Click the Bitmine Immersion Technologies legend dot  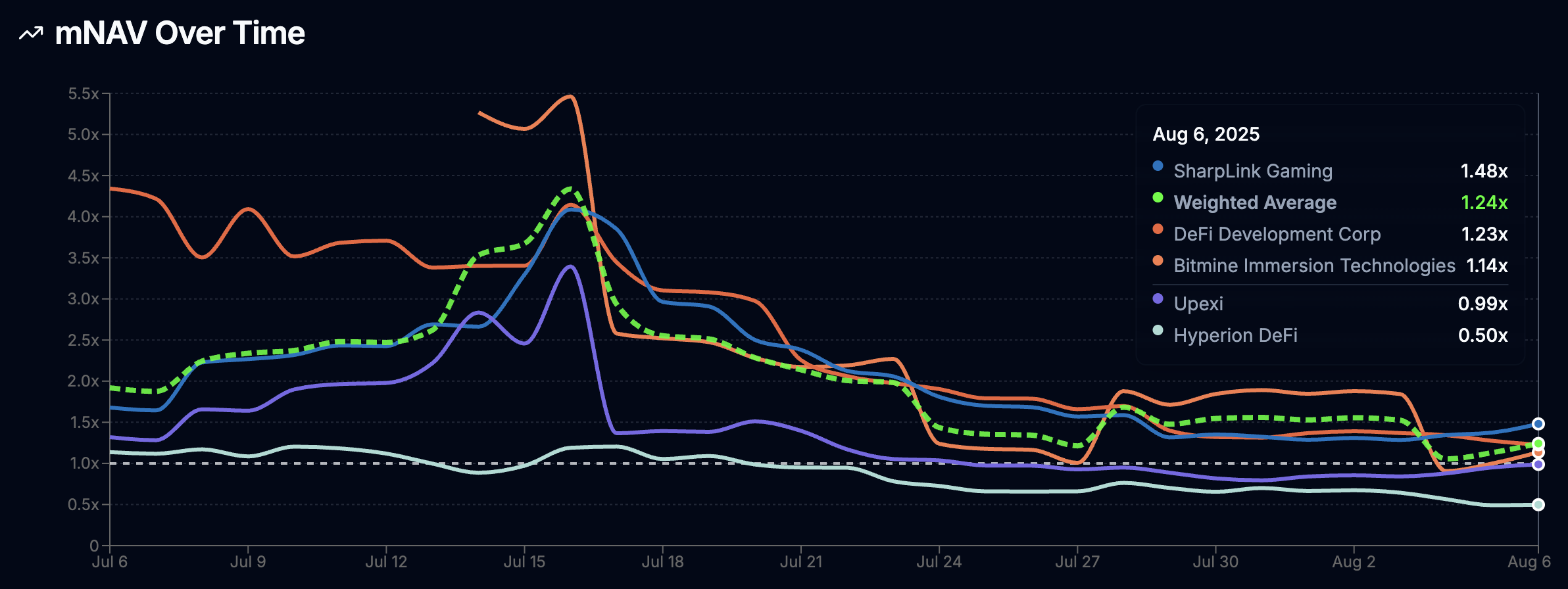coord(1158,260)
